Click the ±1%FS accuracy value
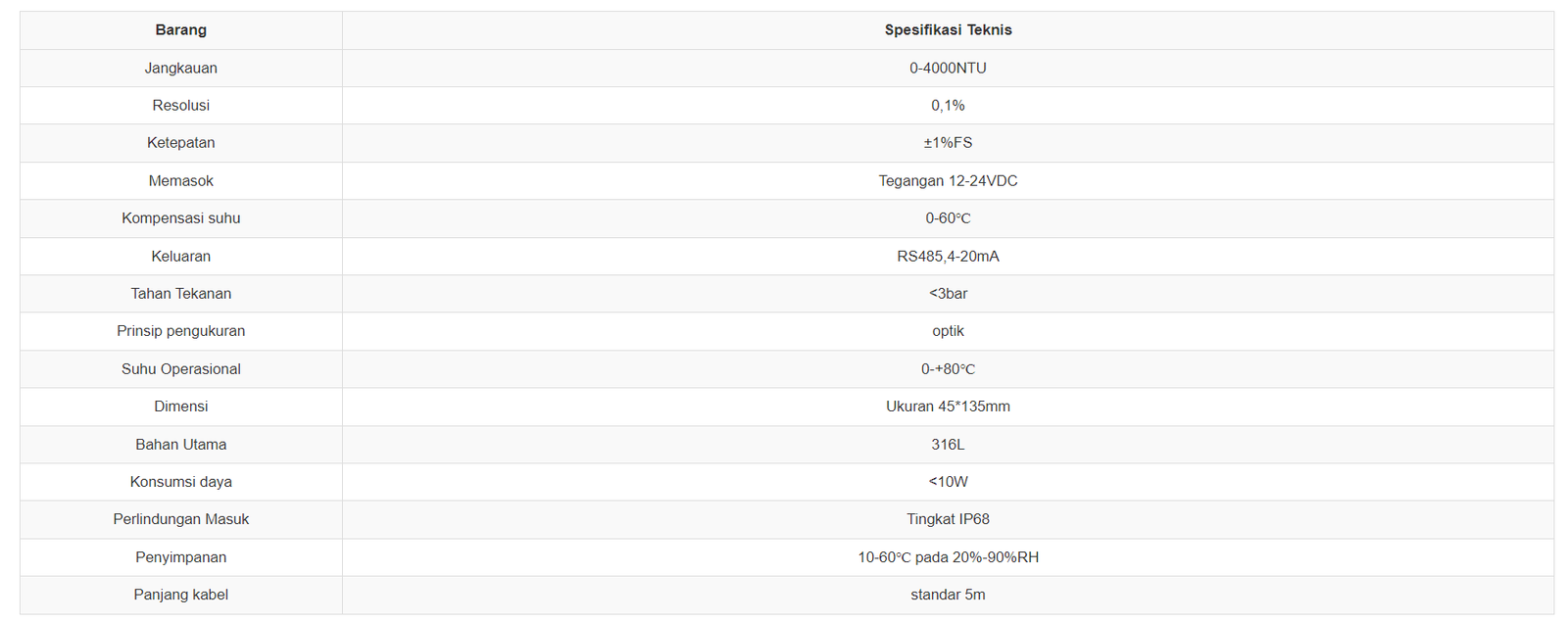The image size is (1568, 622). [x=948, y=143]
